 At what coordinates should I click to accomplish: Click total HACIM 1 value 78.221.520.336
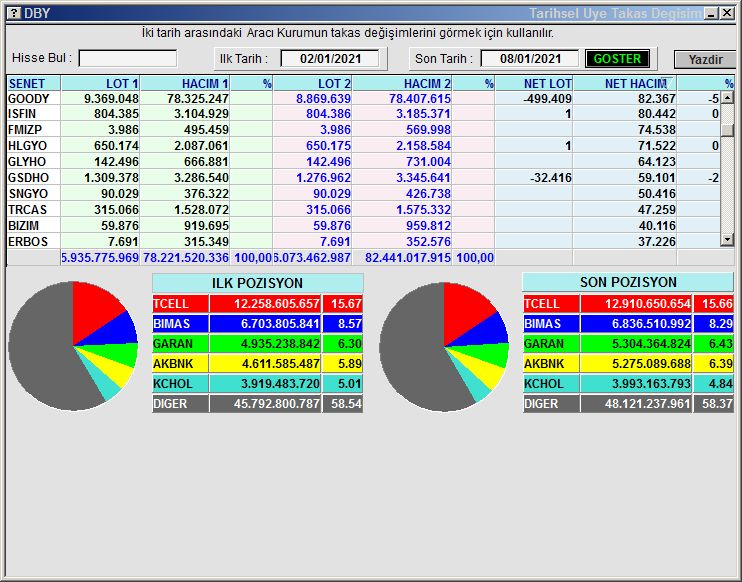coord(186,258)
